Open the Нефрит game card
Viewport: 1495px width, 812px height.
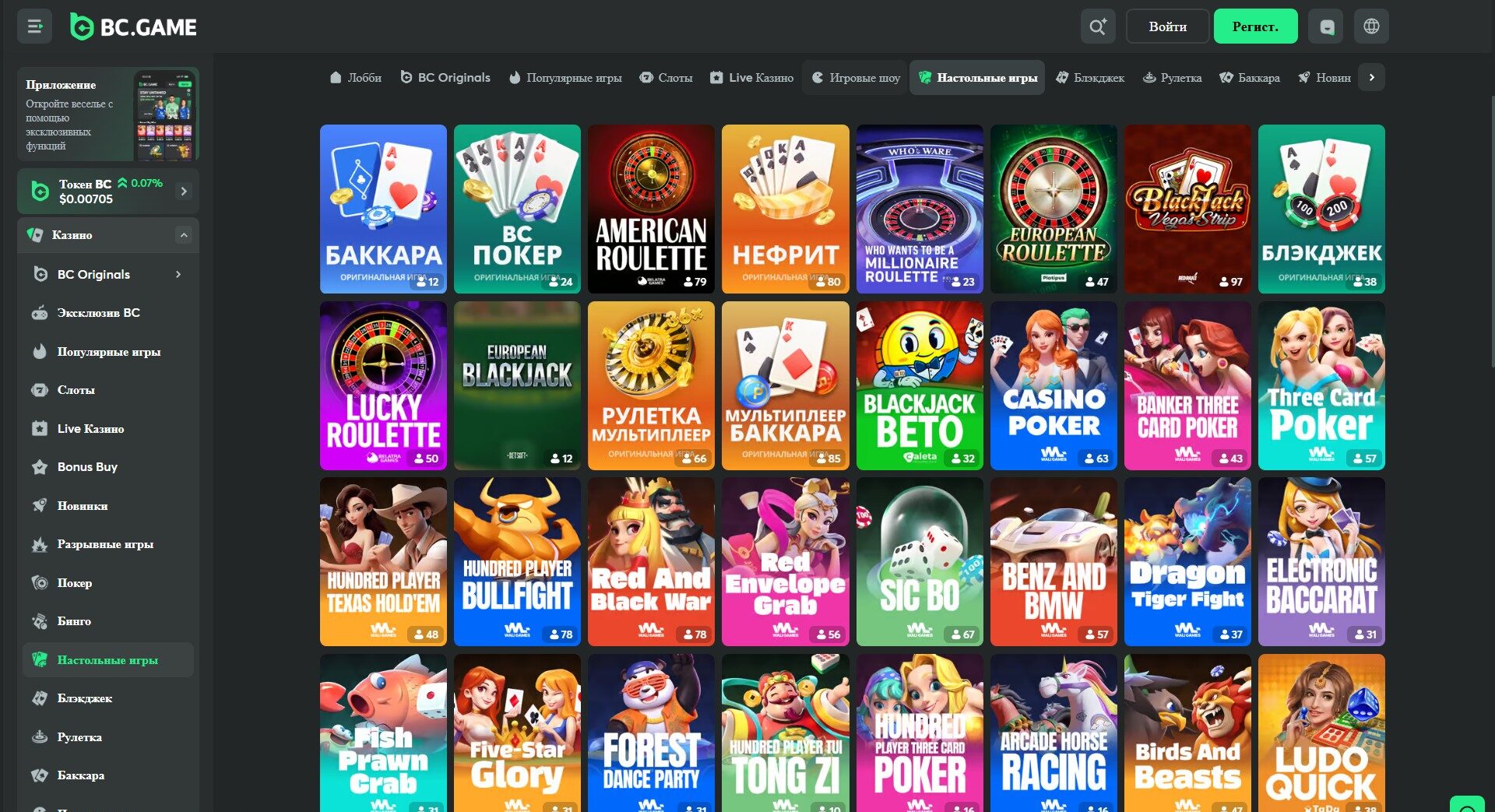point(785,209)
